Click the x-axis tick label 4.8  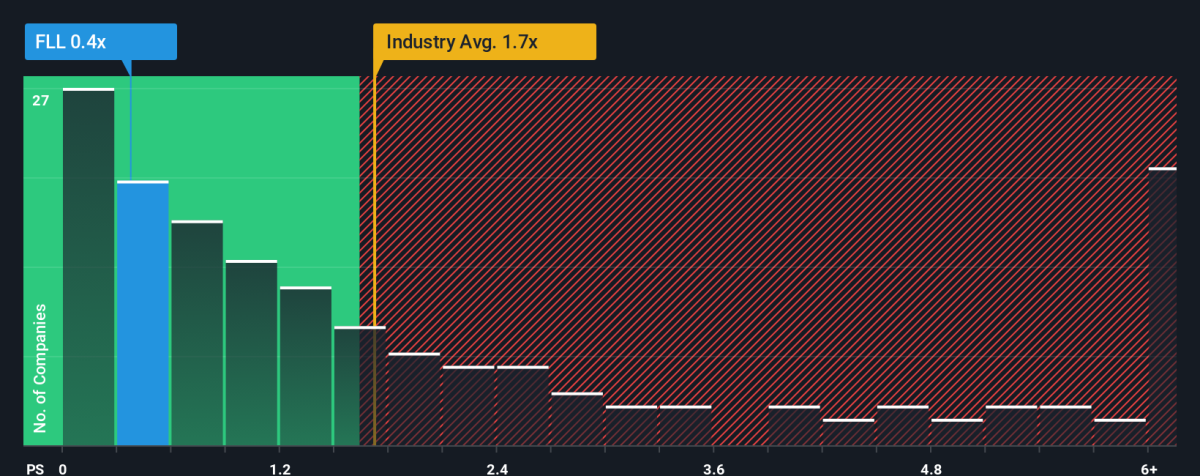pyautogui.click(x=930, y=469)
